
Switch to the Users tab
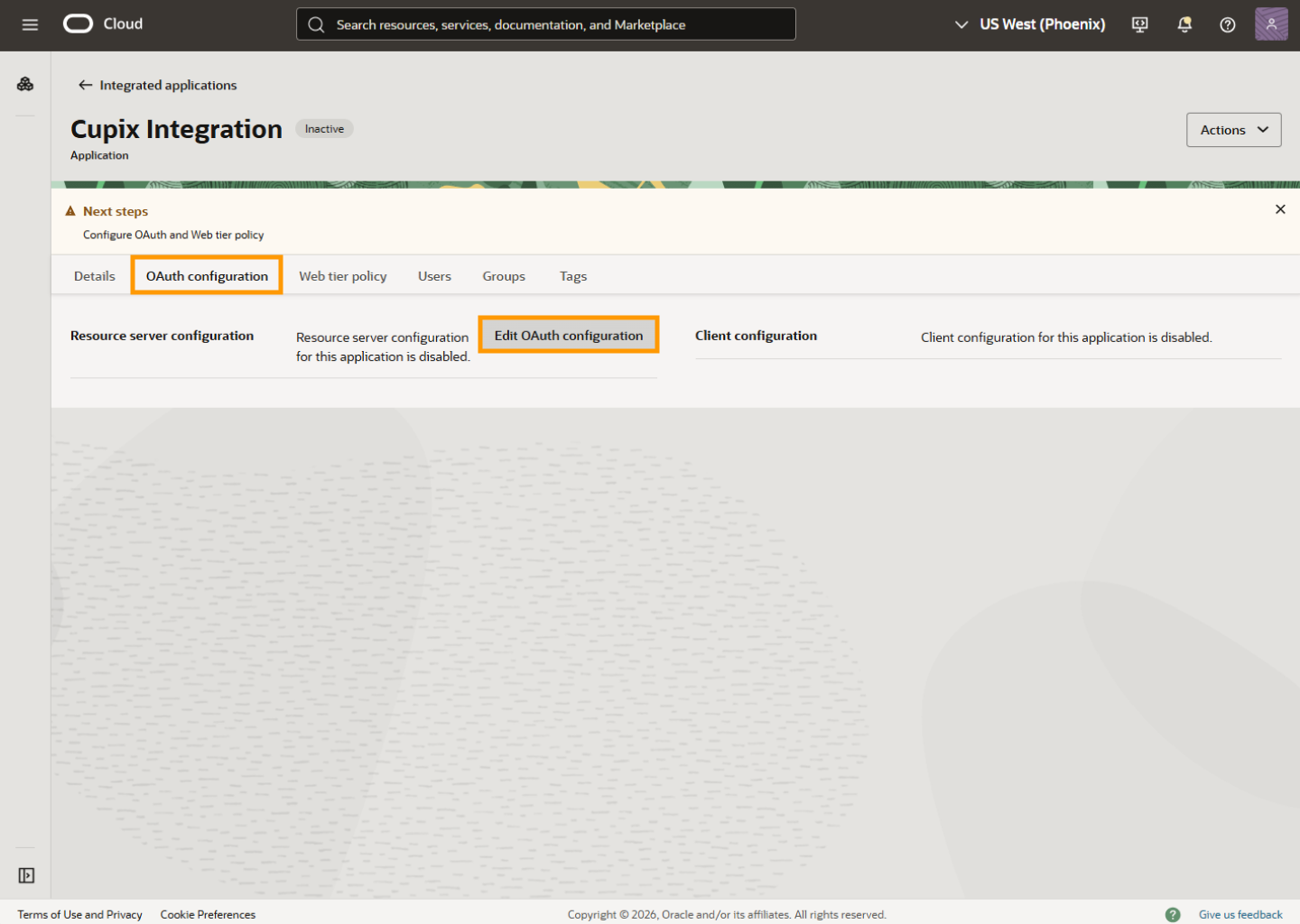point(434,276)
